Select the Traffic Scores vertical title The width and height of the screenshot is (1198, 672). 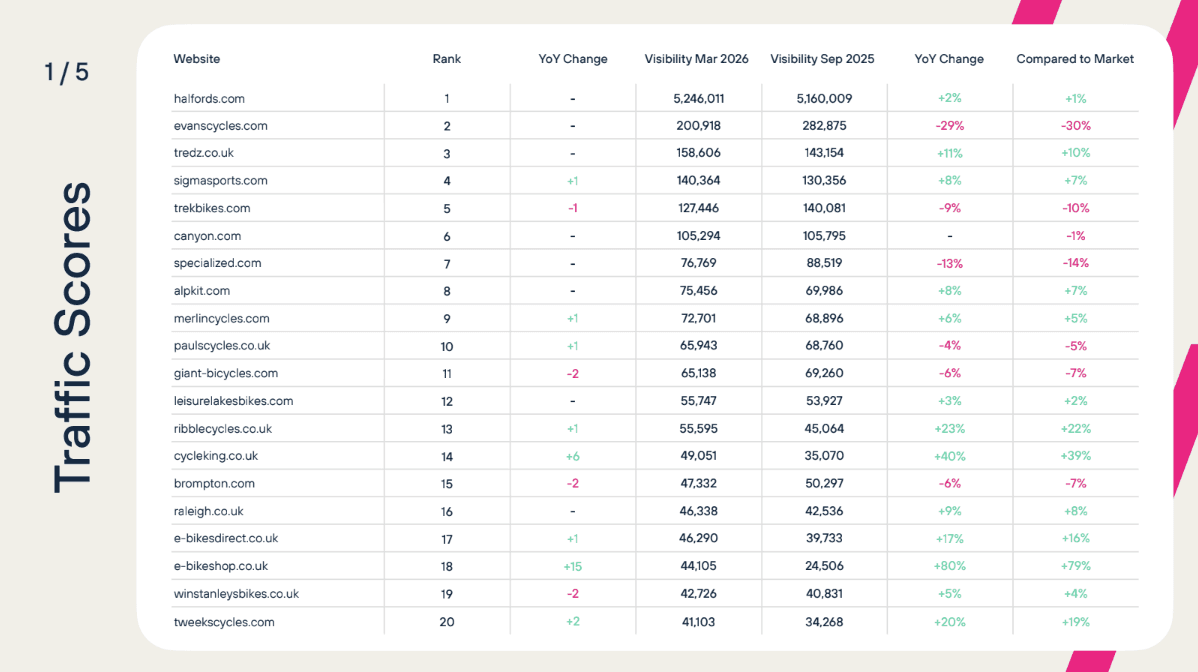[x=72, y=336]
